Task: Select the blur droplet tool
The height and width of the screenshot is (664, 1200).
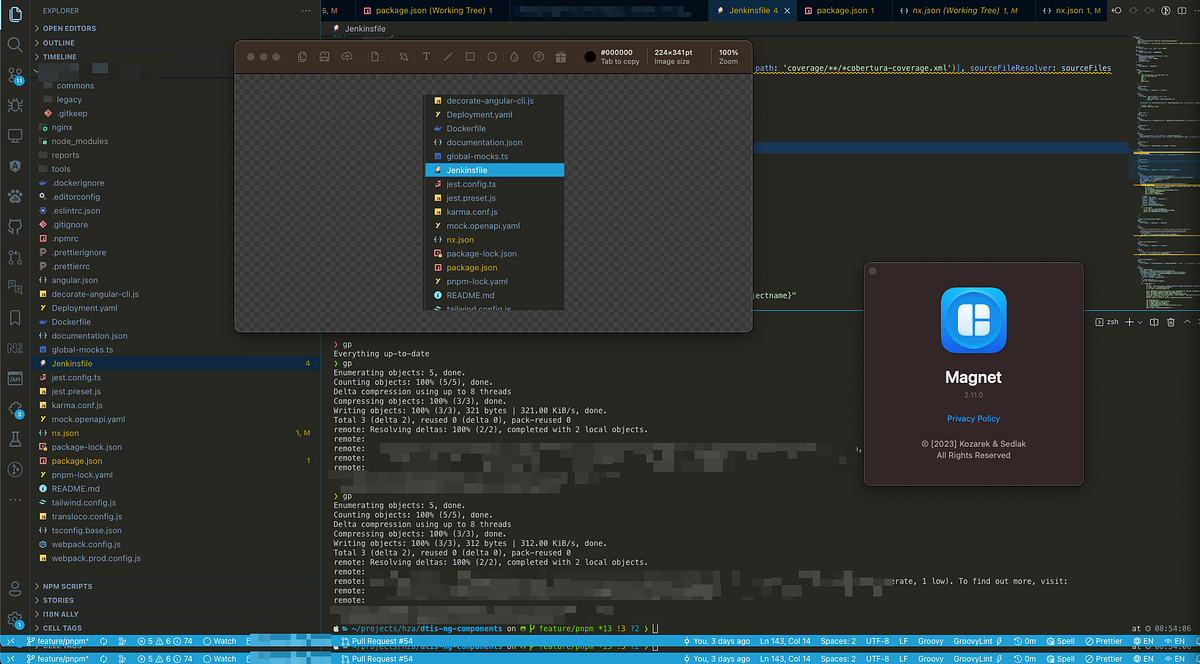Action: pos(513,57)
